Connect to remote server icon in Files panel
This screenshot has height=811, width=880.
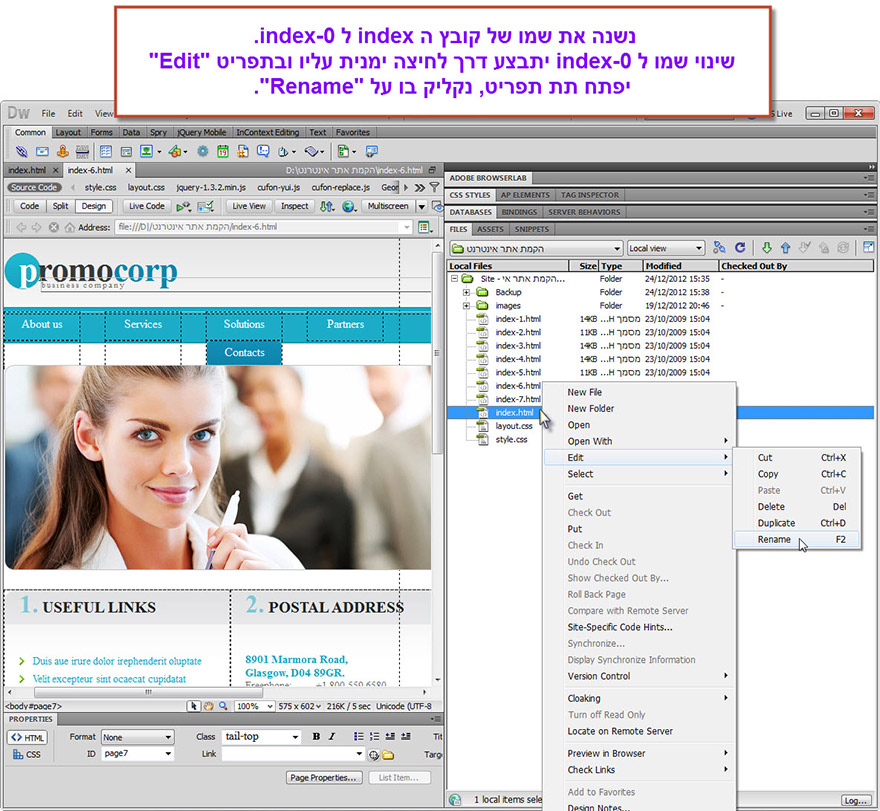point(719,248)
